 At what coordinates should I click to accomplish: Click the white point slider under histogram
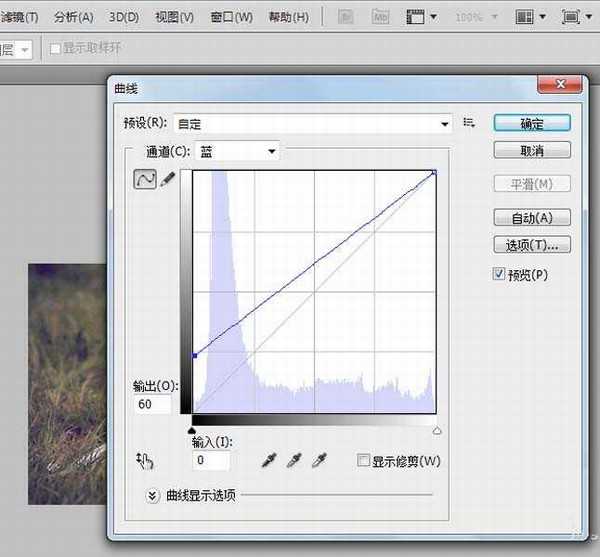click(436, 430)
